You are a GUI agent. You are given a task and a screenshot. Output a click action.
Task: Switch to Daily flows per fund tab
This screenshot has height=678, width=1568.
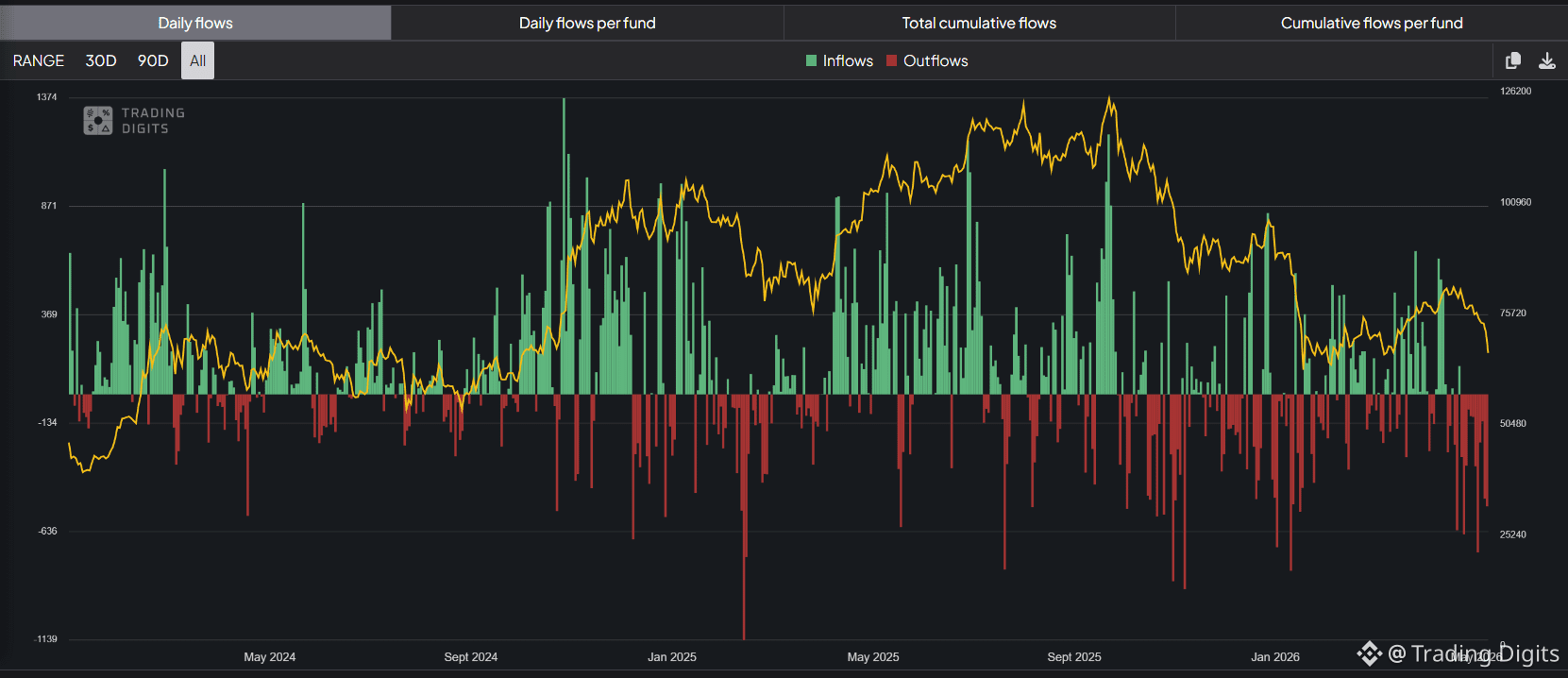pos(587,23)
